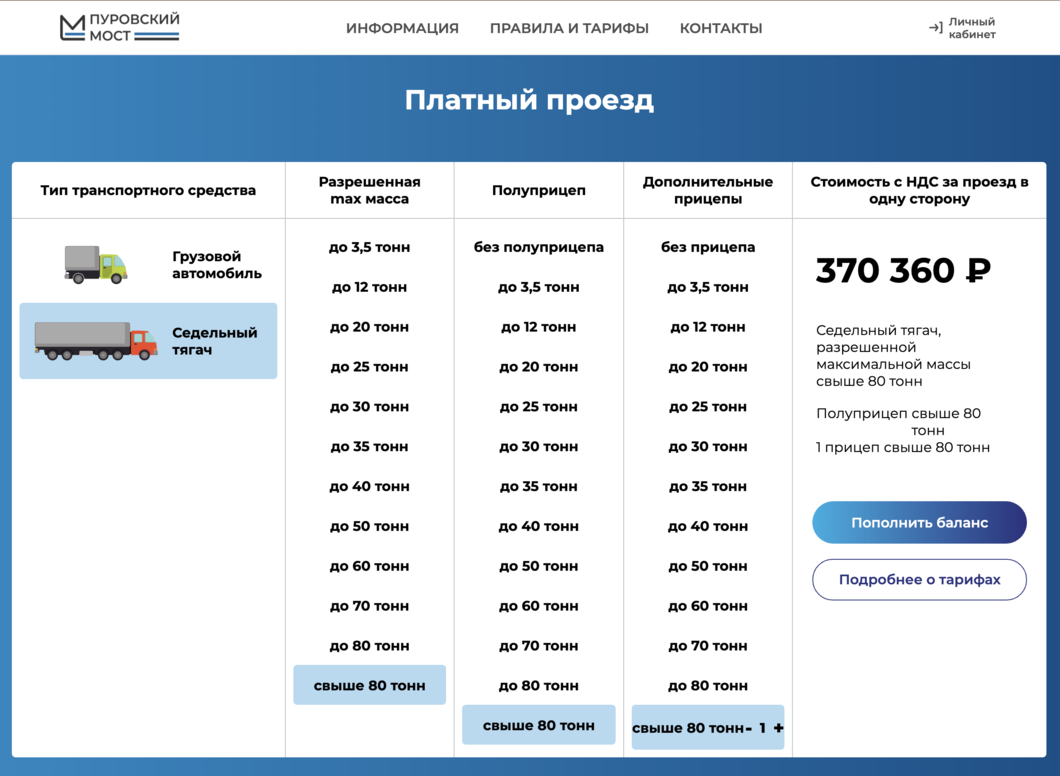The height and width of the screenshot is (776, 1060).
Task: Pick без полуприцепа option
Action: point(539,247)
